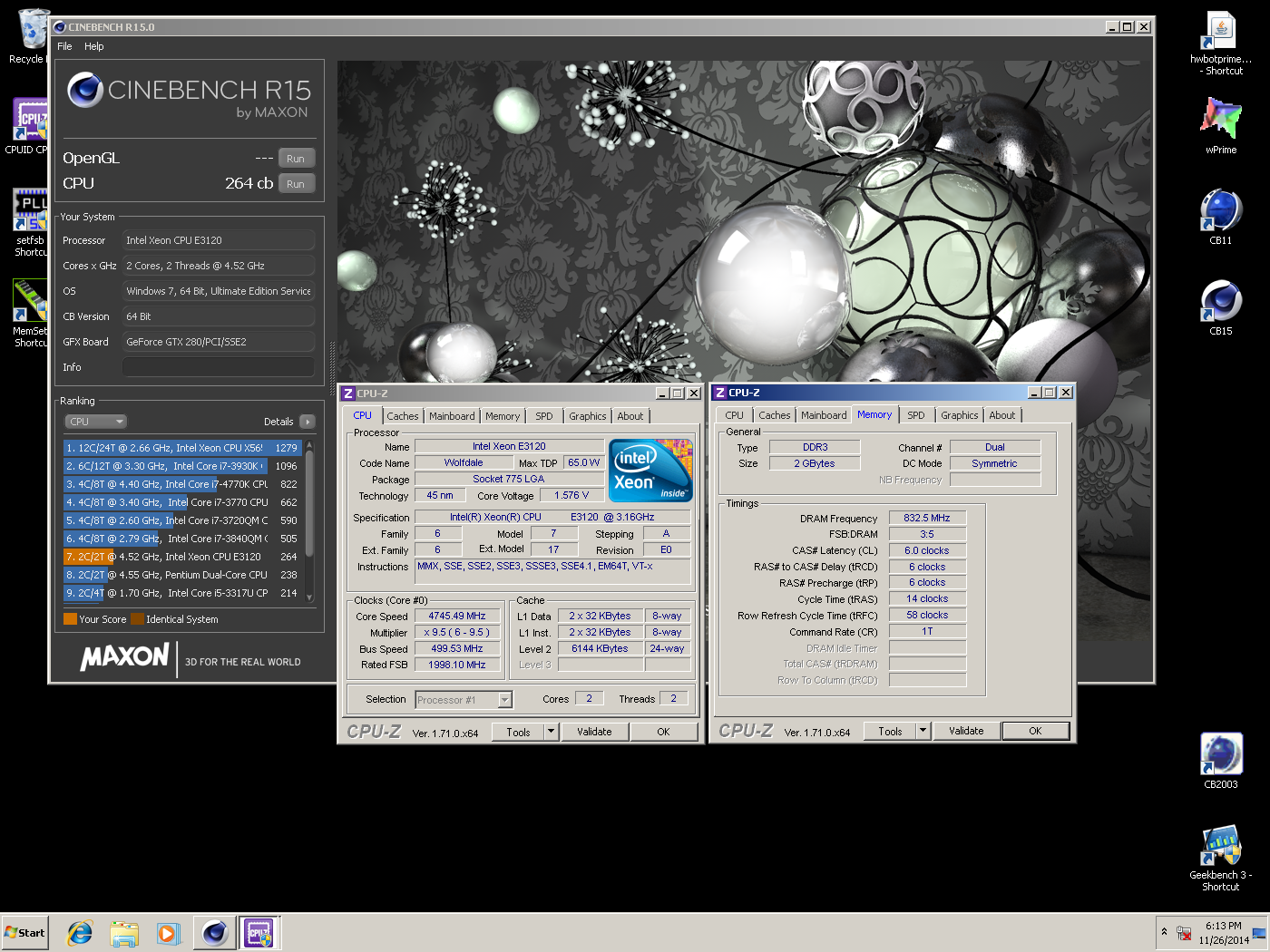Select the Core i5-3317U ranking row

[181, 593]
